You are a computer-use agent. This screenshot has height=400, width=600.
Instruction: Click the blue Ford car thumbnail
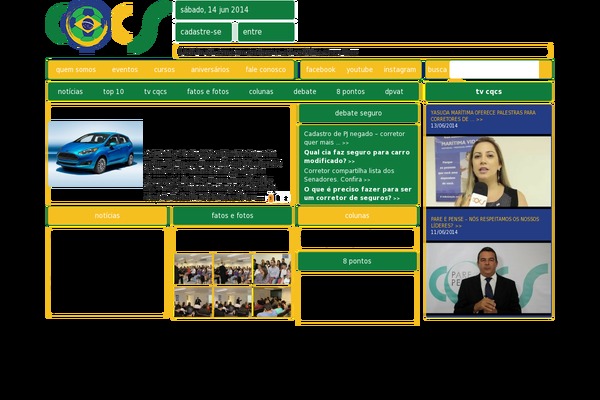(x=96, y=154)
